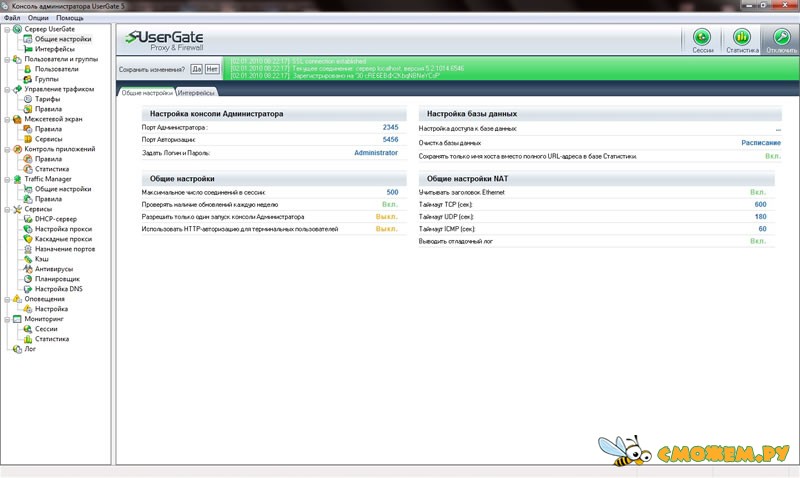Edit Administrator port value 2345
Screen dimensions: 800x478
tap(390, 128)
